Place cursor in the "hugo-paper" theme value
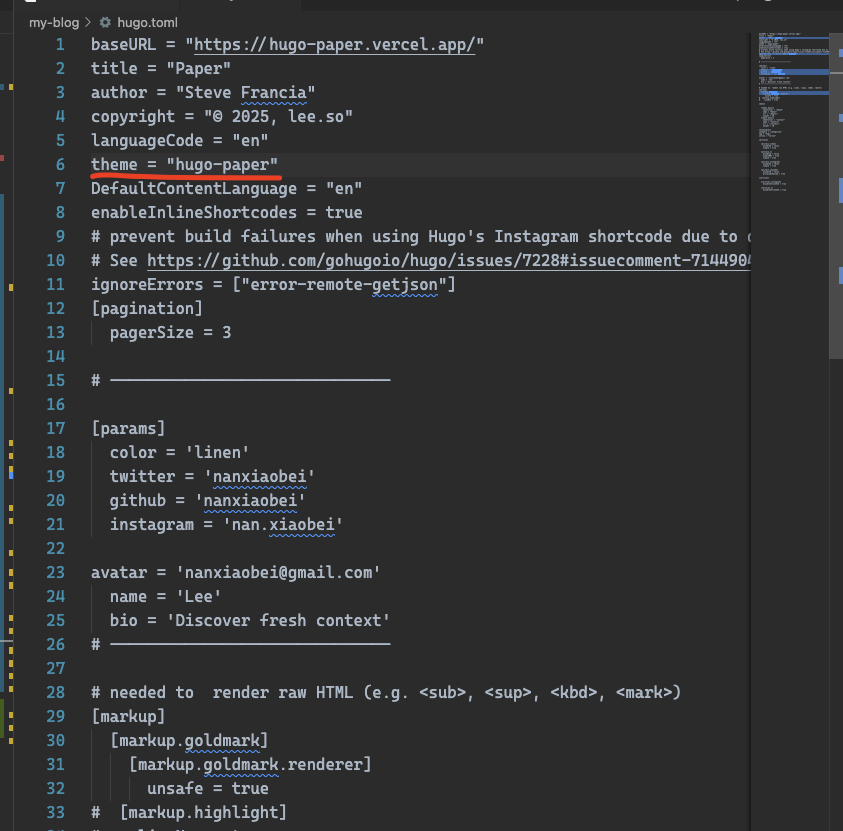 pos(222,165)
